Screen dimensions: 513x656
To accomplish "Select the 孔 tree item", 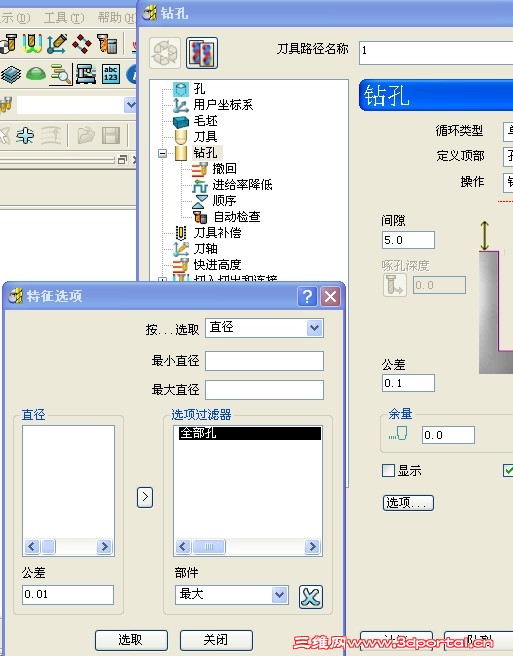I will (199, 89).
